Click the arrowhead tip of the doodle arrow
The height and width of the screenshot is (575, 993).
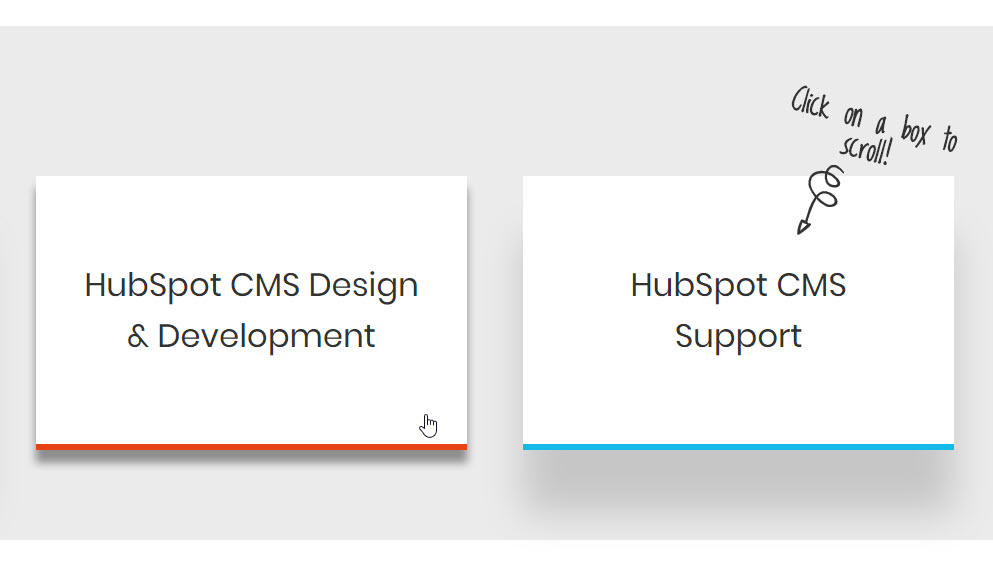pyautogui.click(x=800, y=231)
